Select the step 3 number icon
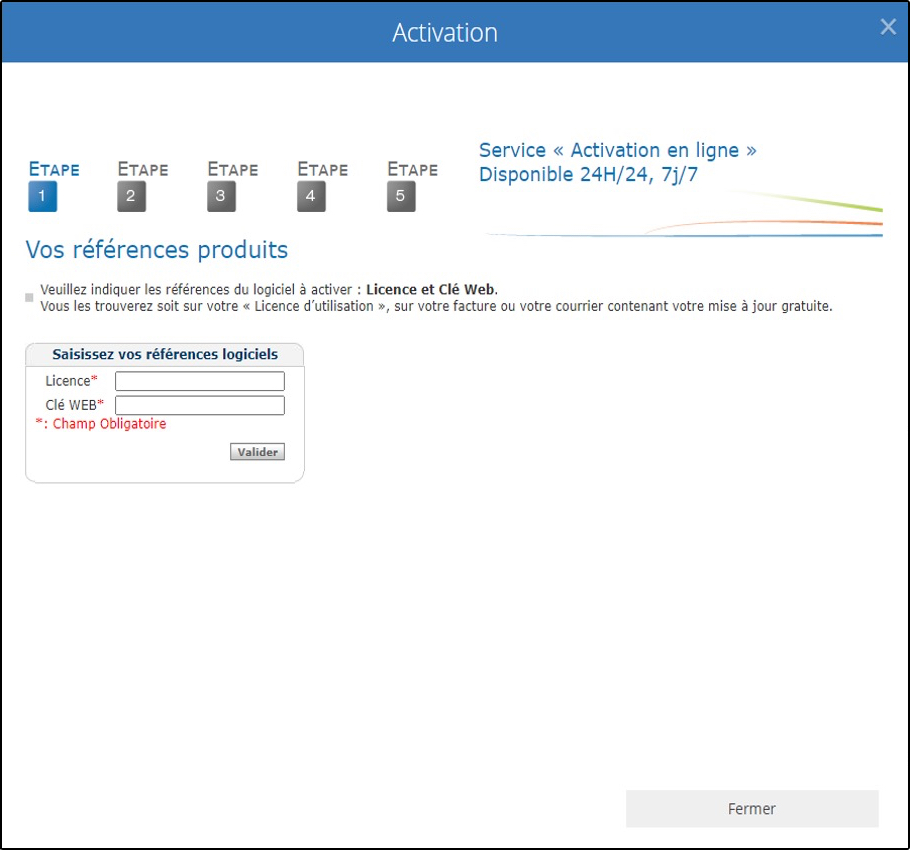The width and height of the screenshot is (910, 850). 221,197
